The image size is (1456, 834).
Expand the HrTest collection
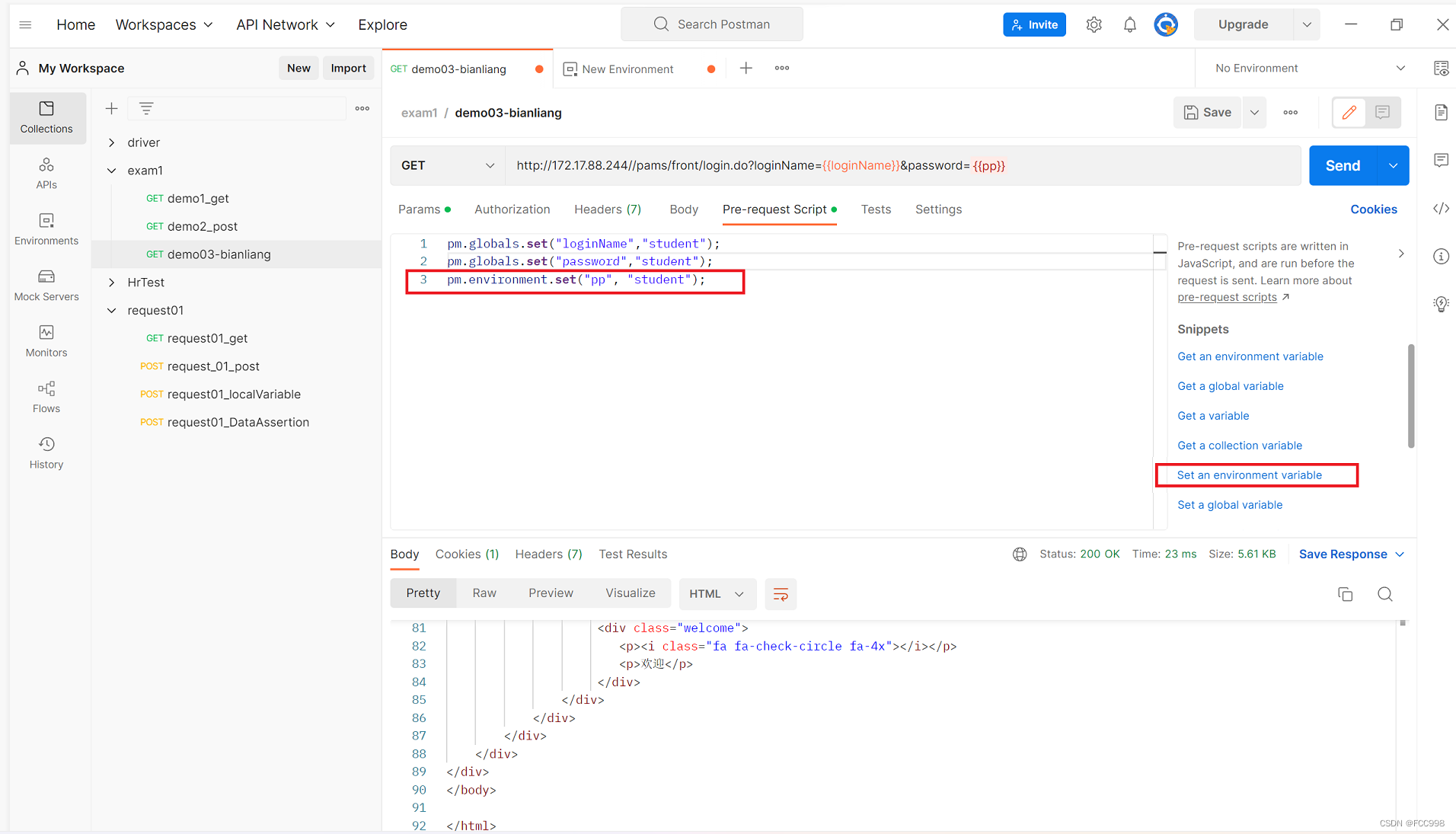point(112,283)
